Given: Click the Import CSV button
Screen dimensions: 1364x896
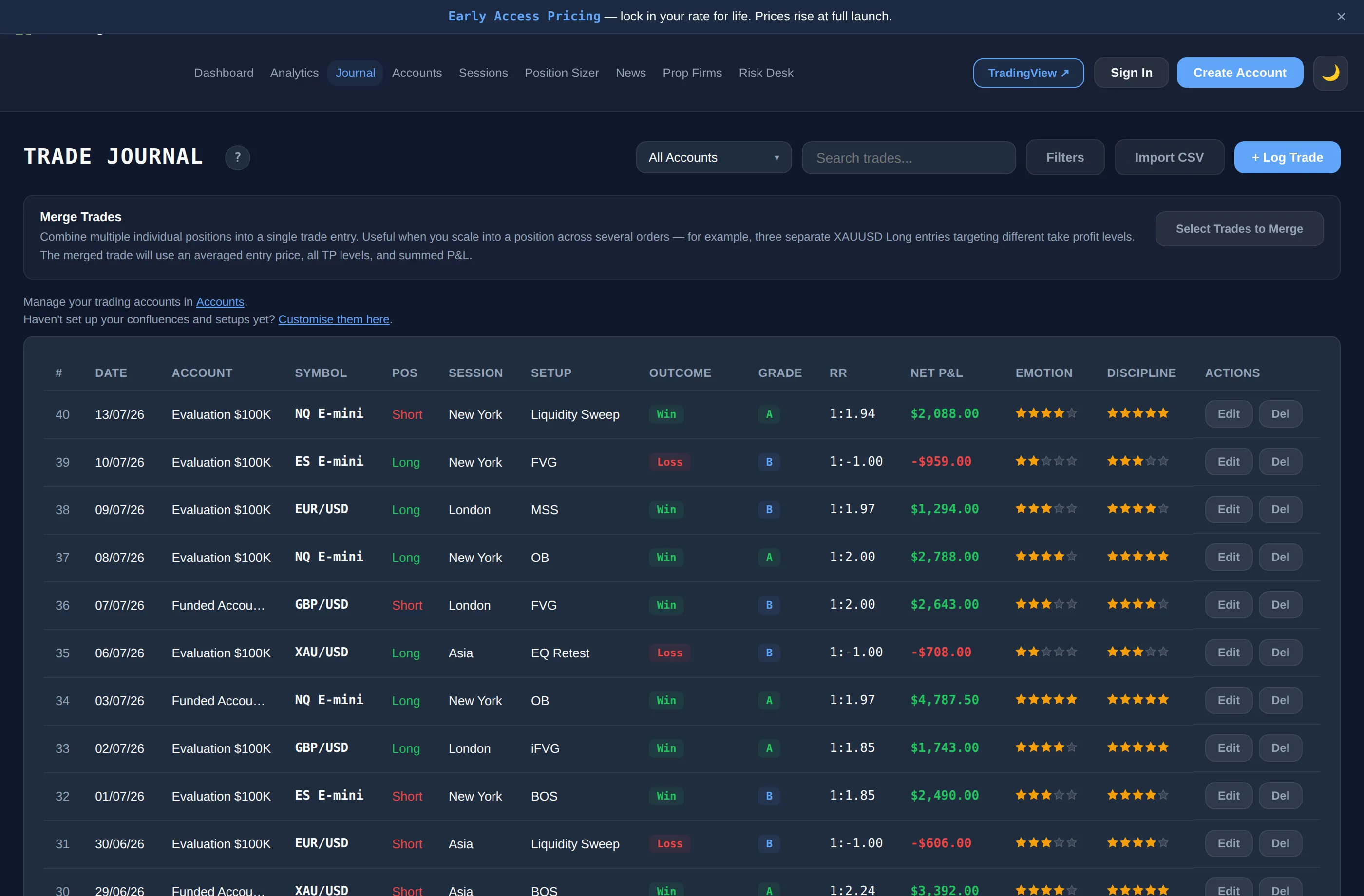Looking at the screenshot, I should (1169, 158).
